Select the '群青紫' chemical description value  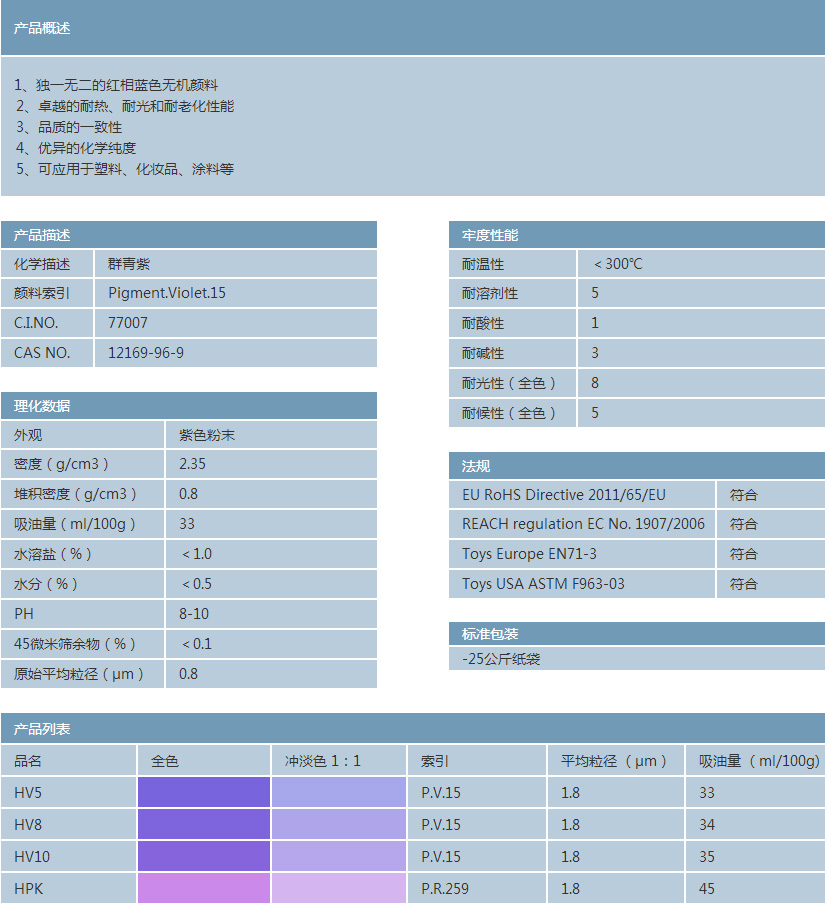pos(129,264)
